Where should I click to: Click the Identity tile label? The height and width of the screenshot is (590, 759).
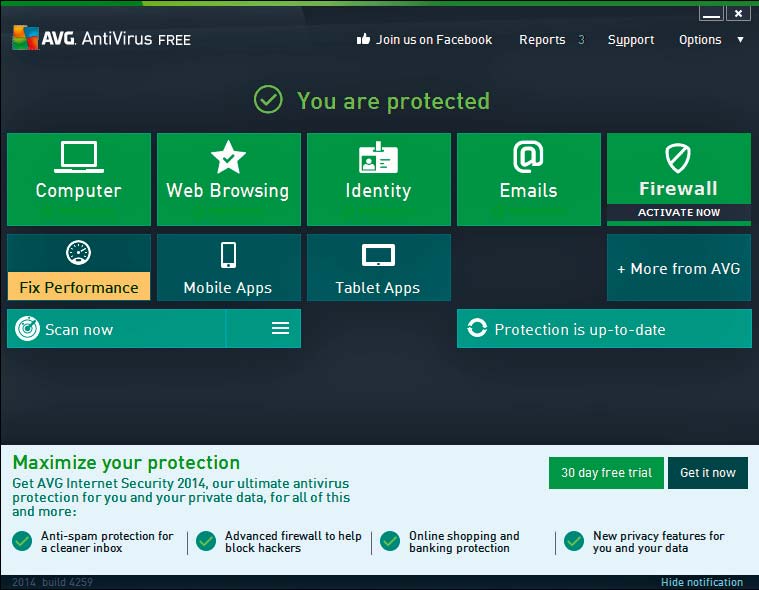coord(378,191)
